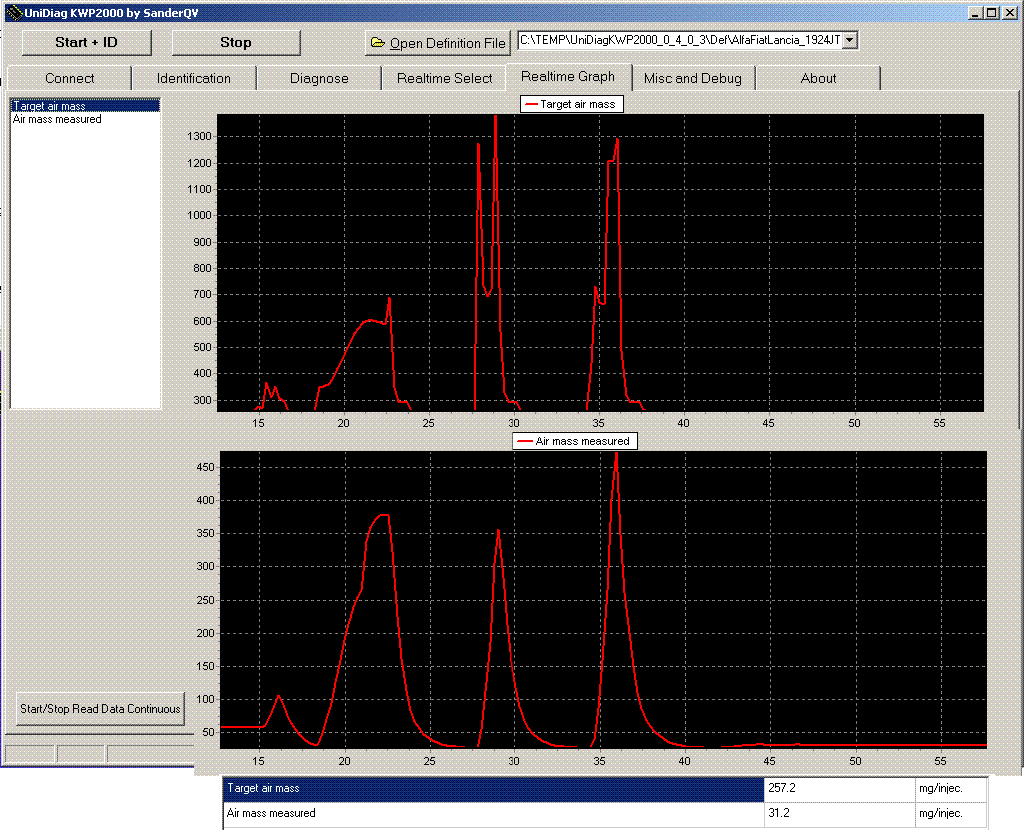Open the About tab
Image resolution: width=1024 pixels, height=832 pixels.
pos(818,78)
